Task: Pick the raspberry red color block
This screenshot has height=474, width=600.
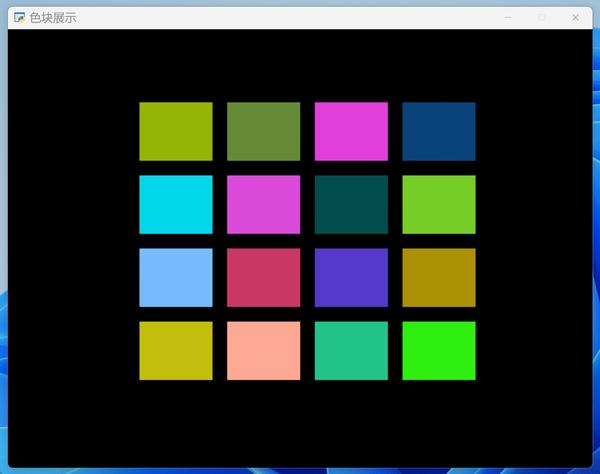Action: pos(263,277)
